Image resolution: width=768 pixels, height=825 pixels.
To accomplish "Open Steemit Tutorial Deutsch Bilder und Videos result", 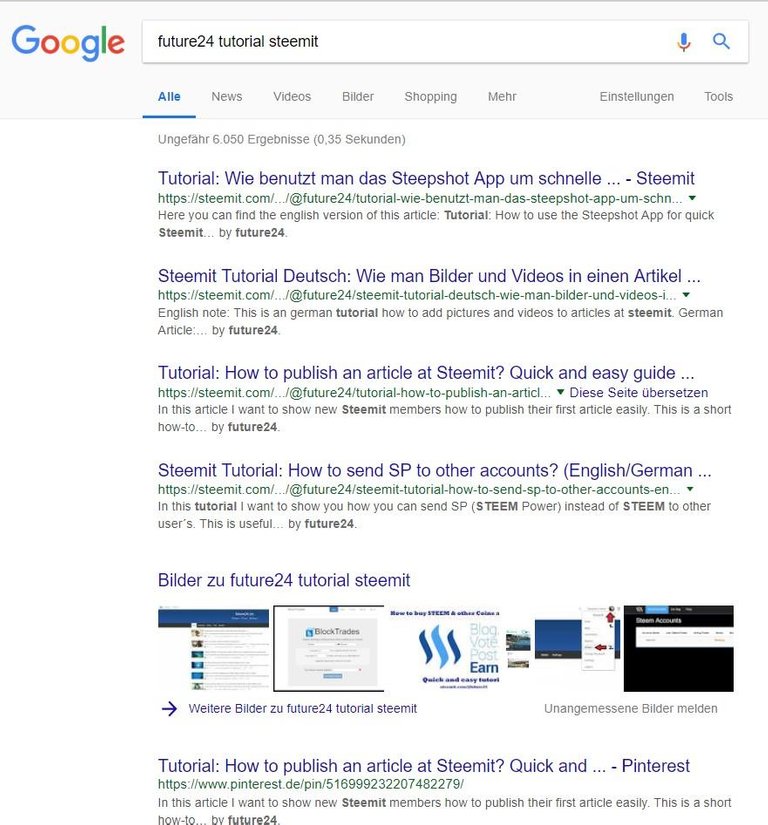I will [429, 276].
